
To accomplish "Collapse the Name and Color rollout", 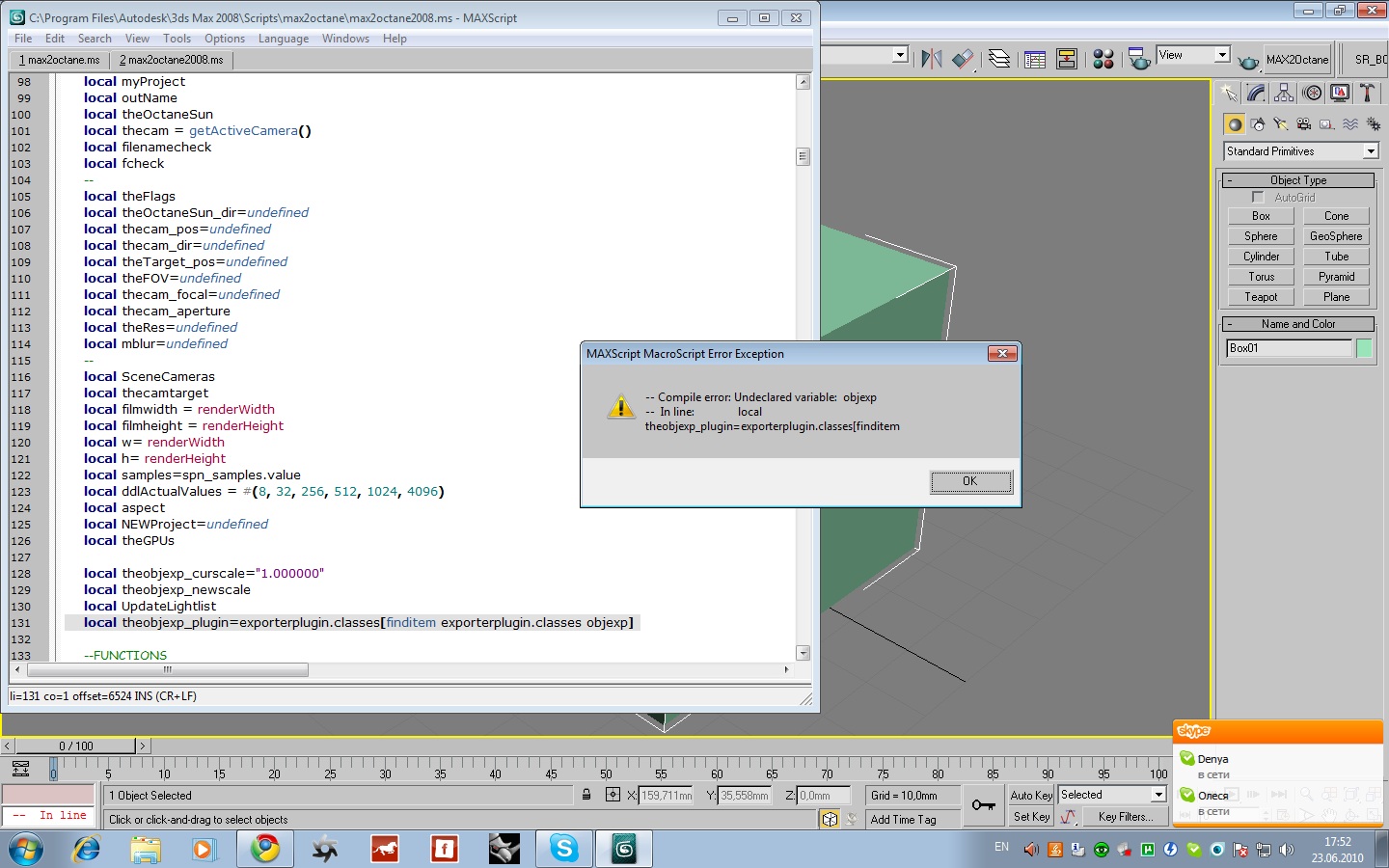I will click(1298, 324).
